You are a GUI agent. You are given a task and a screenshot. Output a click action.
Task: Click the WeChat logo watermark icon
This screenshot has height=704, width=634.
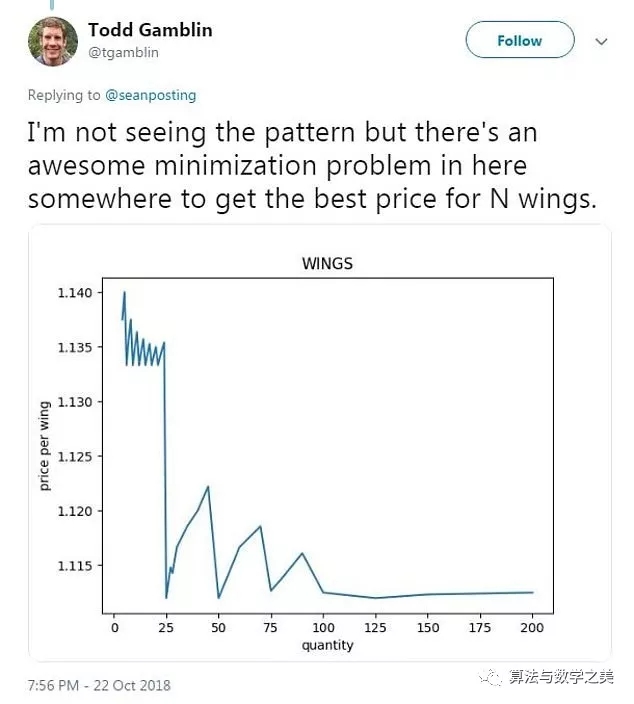[x=490, y=677]
